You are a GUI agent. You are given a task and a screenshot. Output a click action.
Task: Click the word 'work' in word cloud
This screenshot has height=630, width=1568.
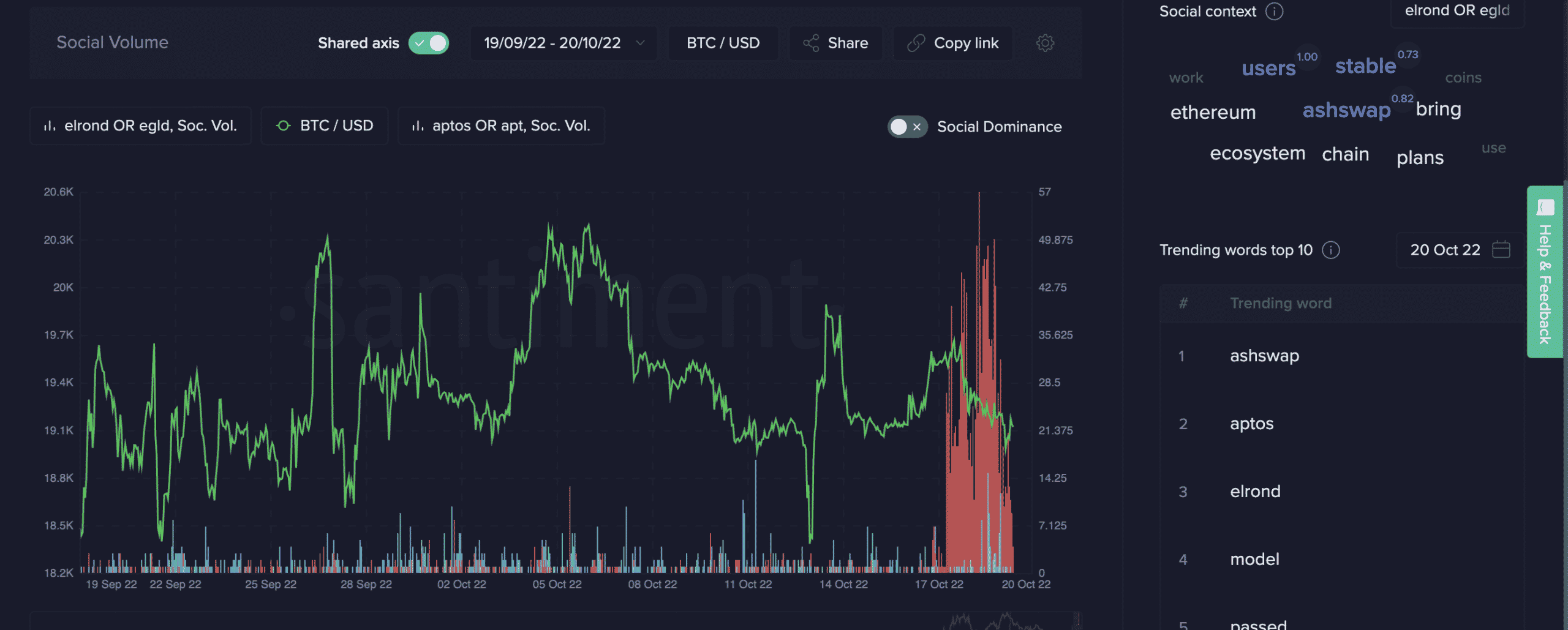click(1186, 78)
